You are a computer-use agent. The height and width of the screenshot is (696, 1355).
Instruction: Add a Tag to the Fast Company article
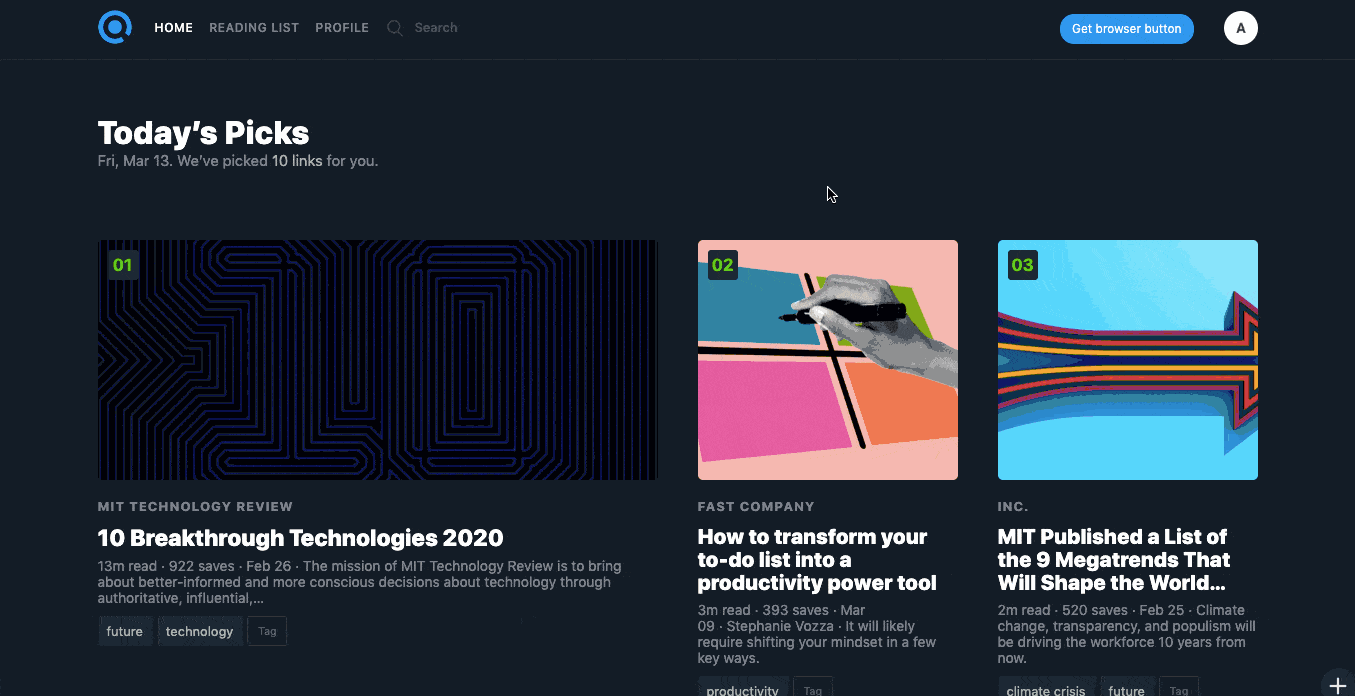813,689
